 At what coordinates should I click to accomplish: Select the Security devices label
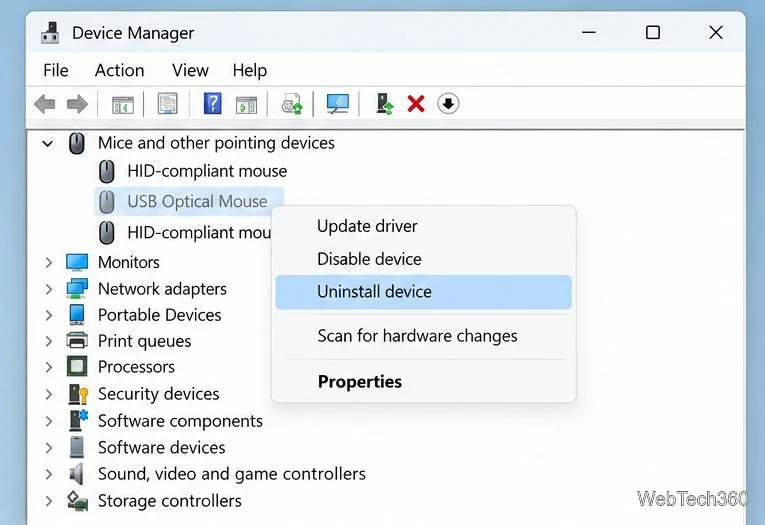pos(159,394)
